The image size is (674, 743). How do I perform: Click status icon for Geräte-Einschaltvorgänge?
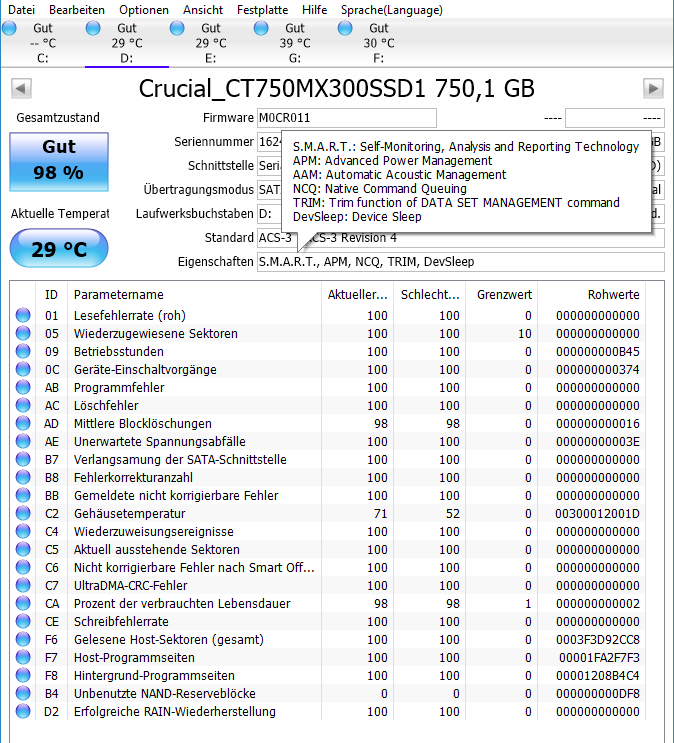tap(23, 369)
